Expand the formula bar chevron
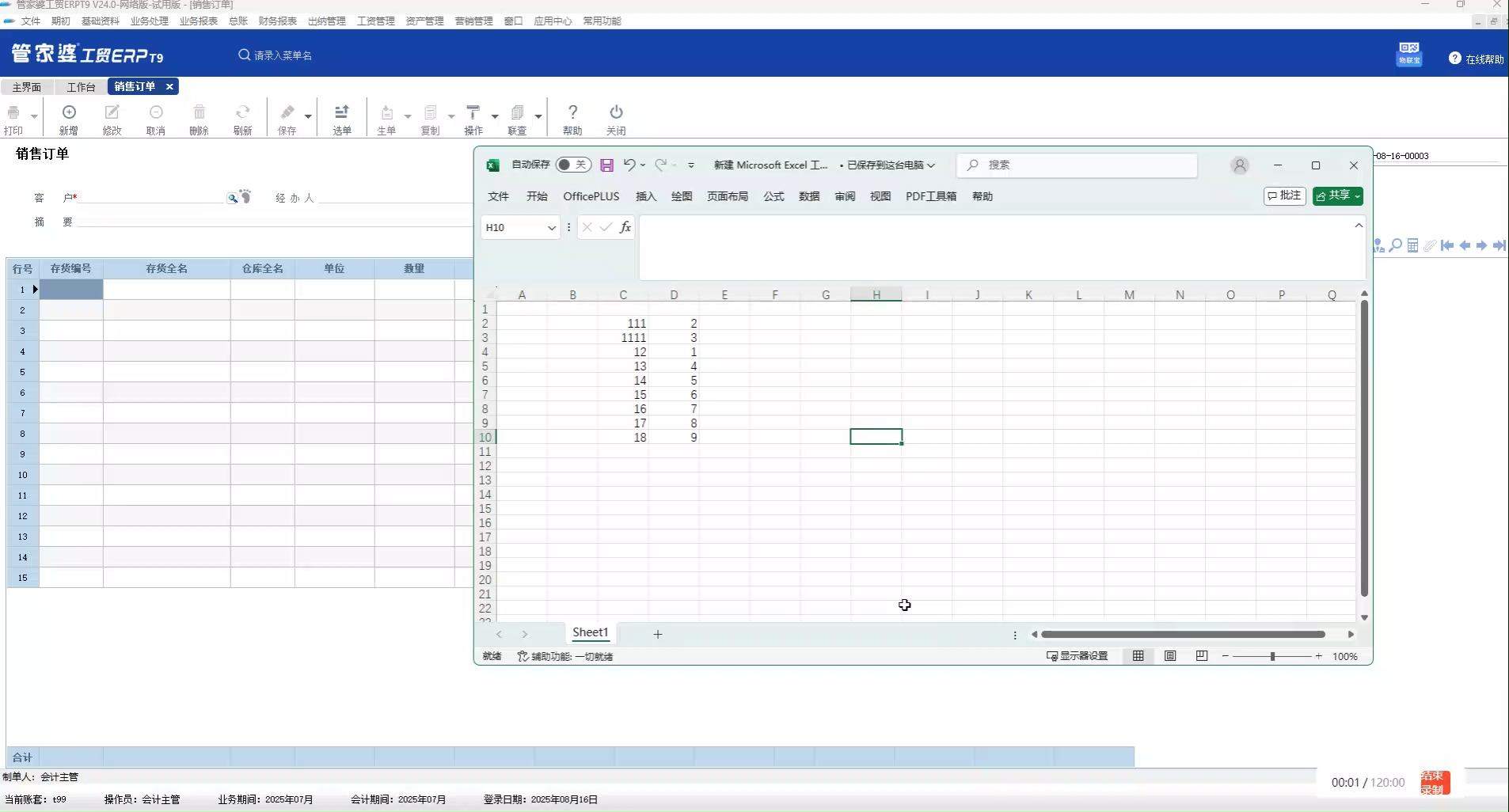 [1359, 226]
